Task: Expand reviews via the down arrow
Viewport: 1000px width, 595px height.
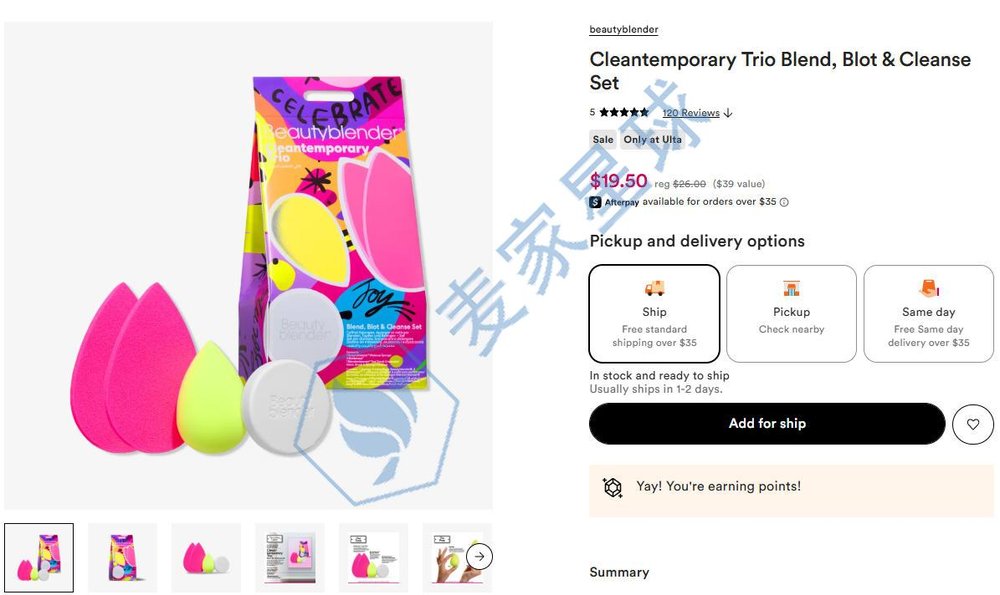Action: [x=728, y=112]
